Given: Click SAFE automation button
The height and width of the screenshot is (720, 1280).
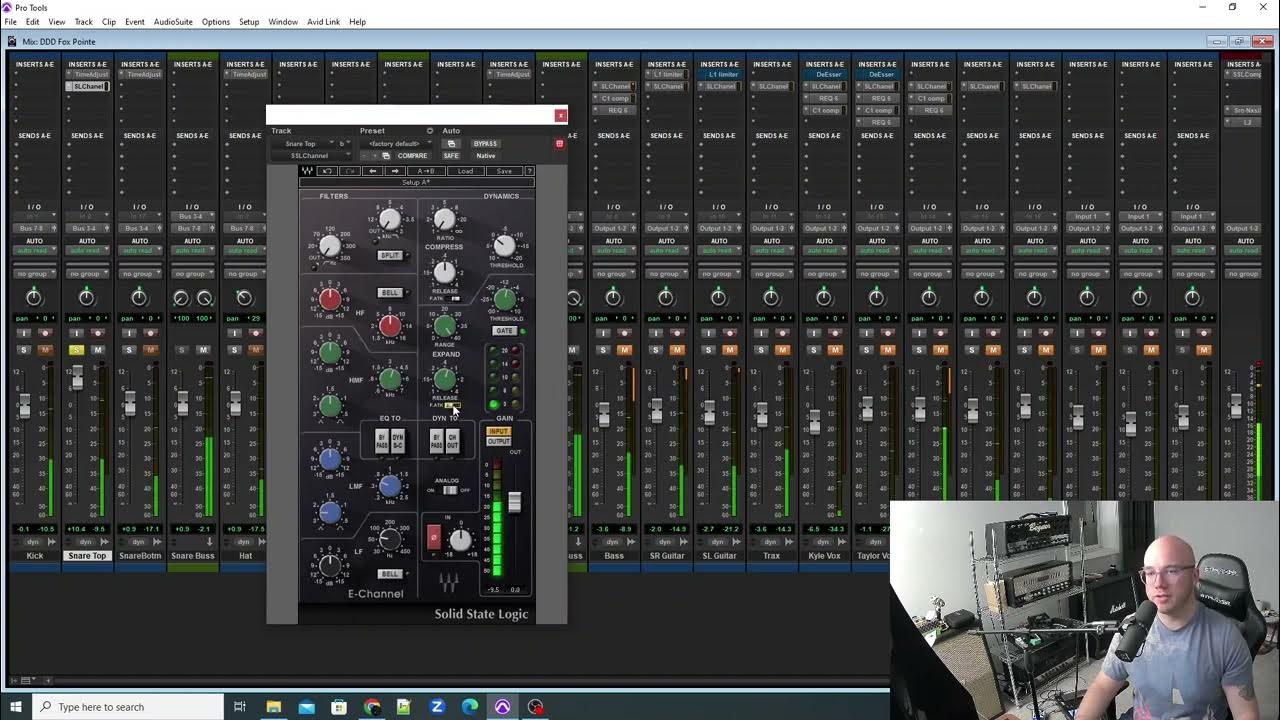Looking at the screenshot, I should [x=451, y=156].
